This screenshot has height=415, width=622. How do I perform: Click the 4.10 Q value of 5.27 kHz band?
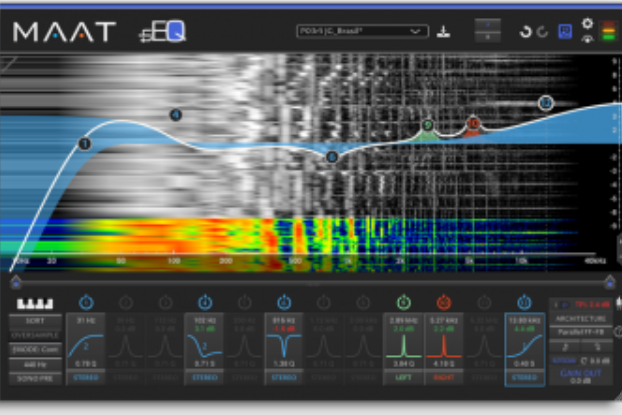coord(443,363)
